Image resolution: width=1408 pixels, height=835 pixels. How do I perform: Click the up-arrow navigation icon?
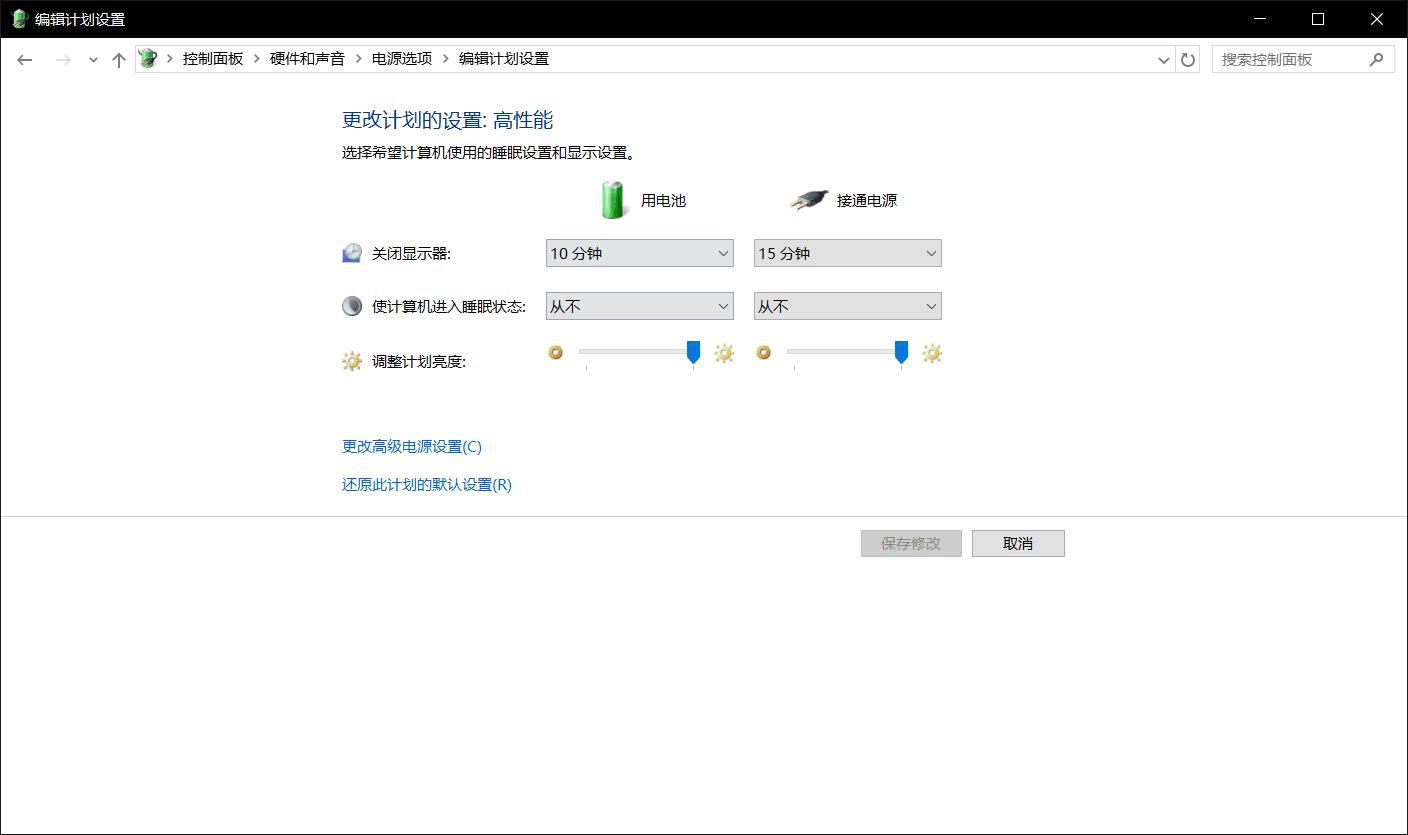pos(117,59)
